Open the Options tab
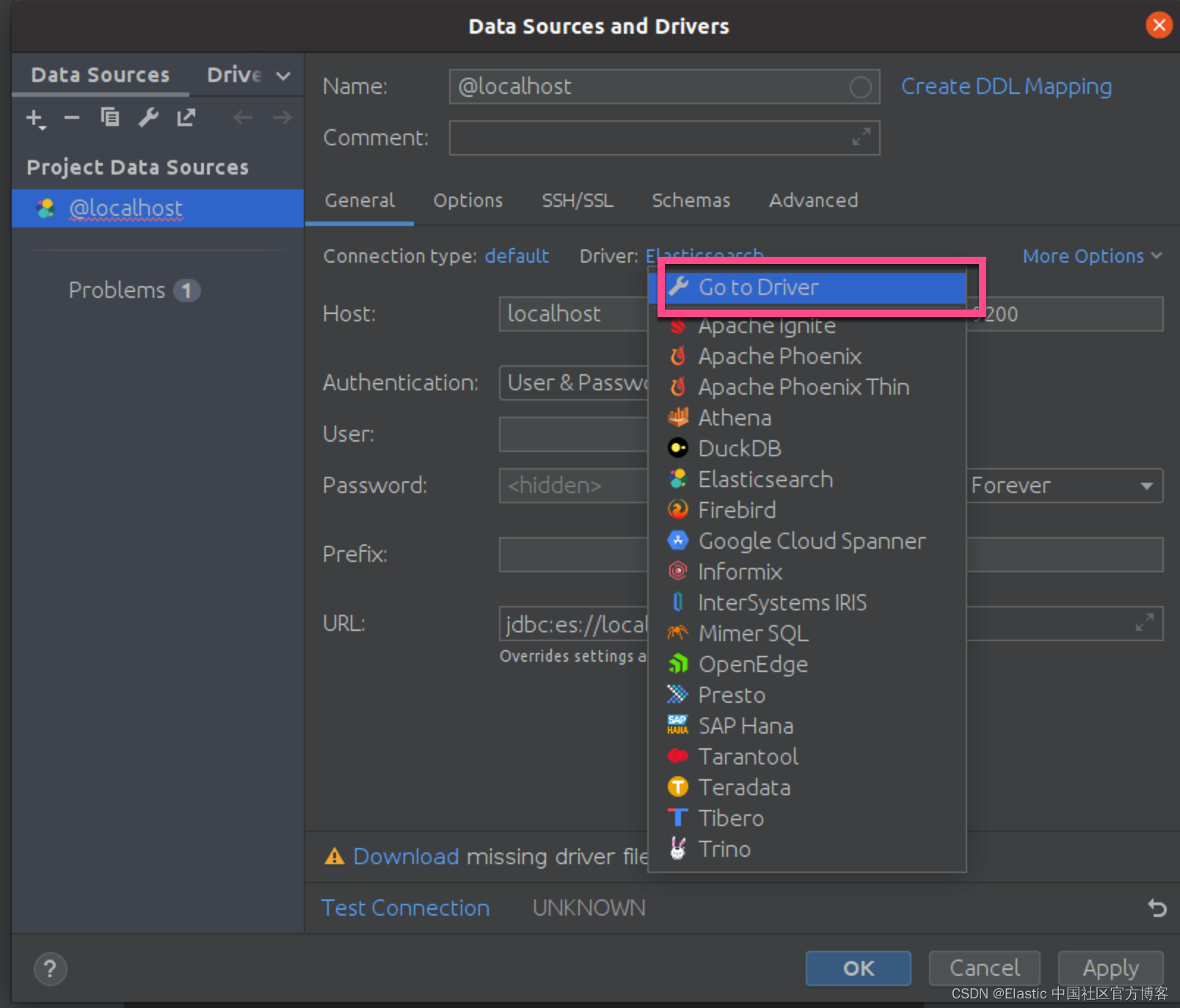 [468, 200]
